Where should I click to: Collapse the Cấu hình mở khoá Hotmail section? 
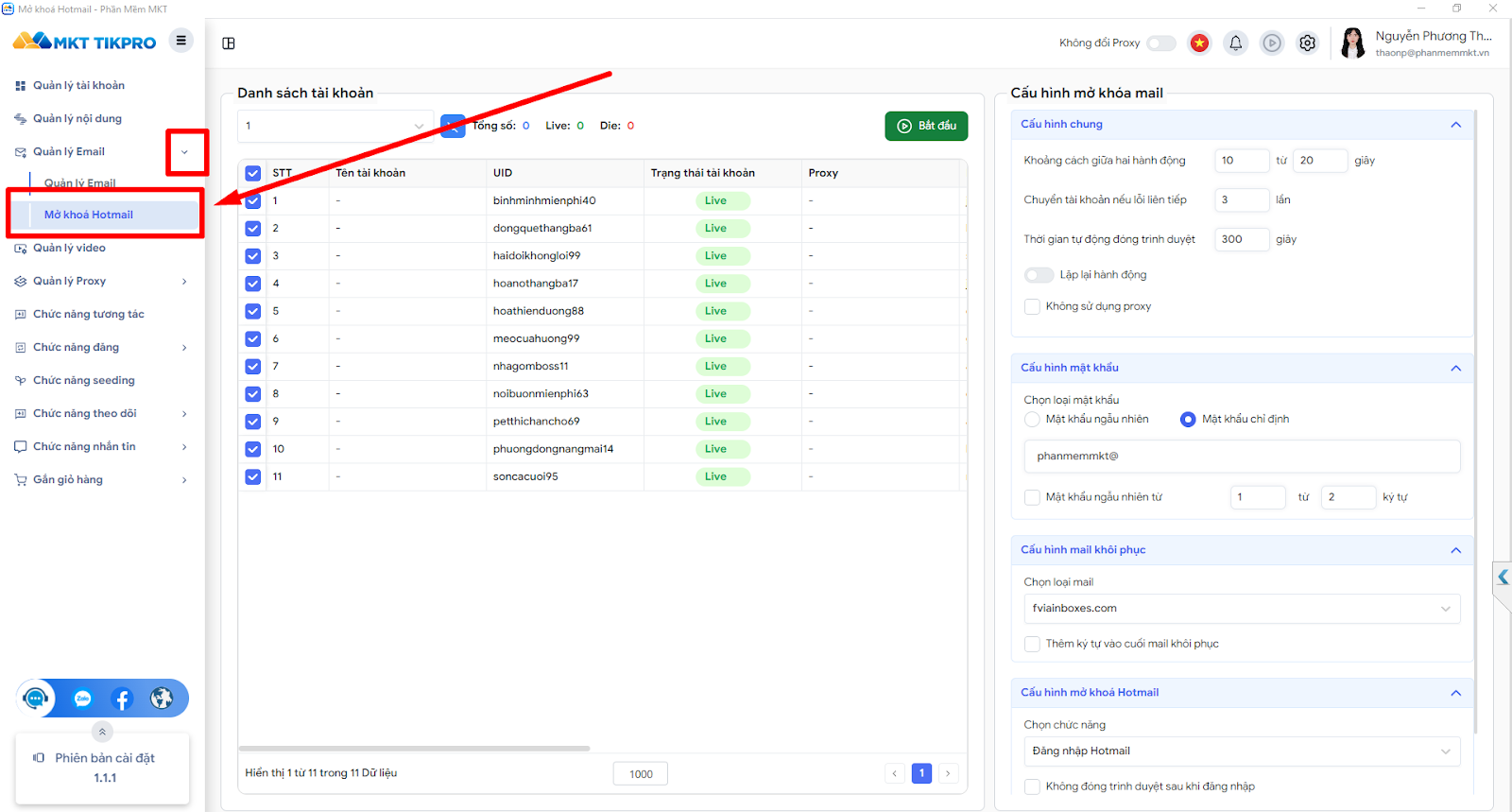(x=1456, y=693)
